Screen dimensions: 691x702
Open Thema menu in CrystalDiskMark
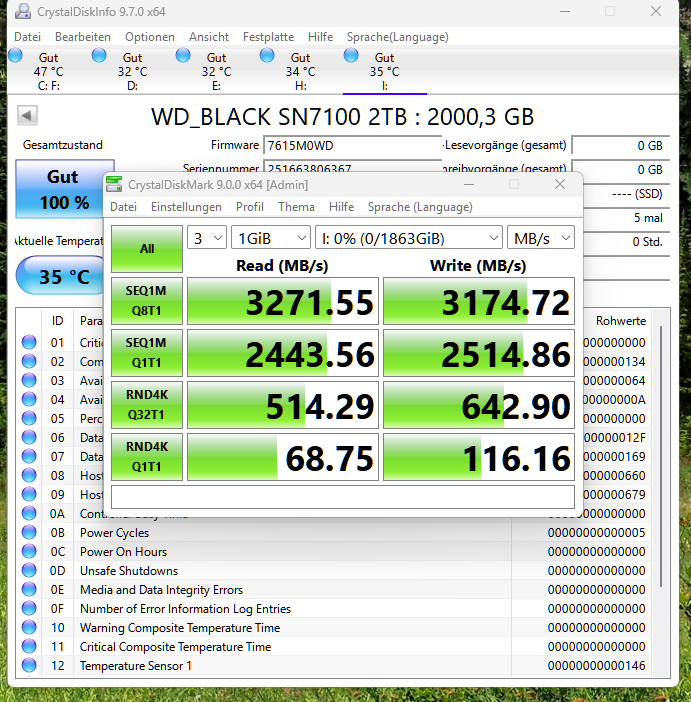pyautogui.click(x=296, y=207)
